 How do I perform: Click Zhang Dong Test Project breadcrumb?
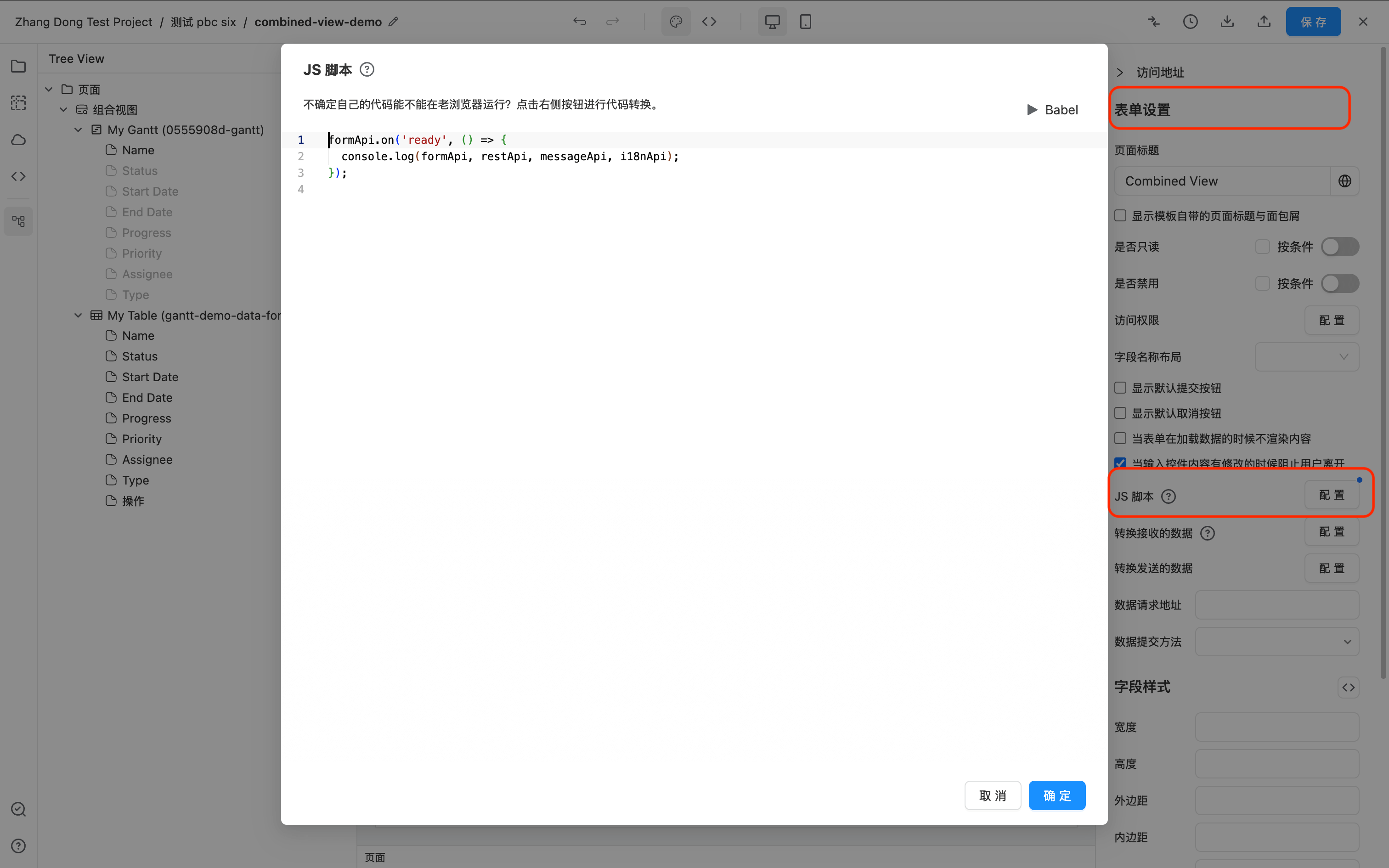pyautogui.click(x=83, y=22)
